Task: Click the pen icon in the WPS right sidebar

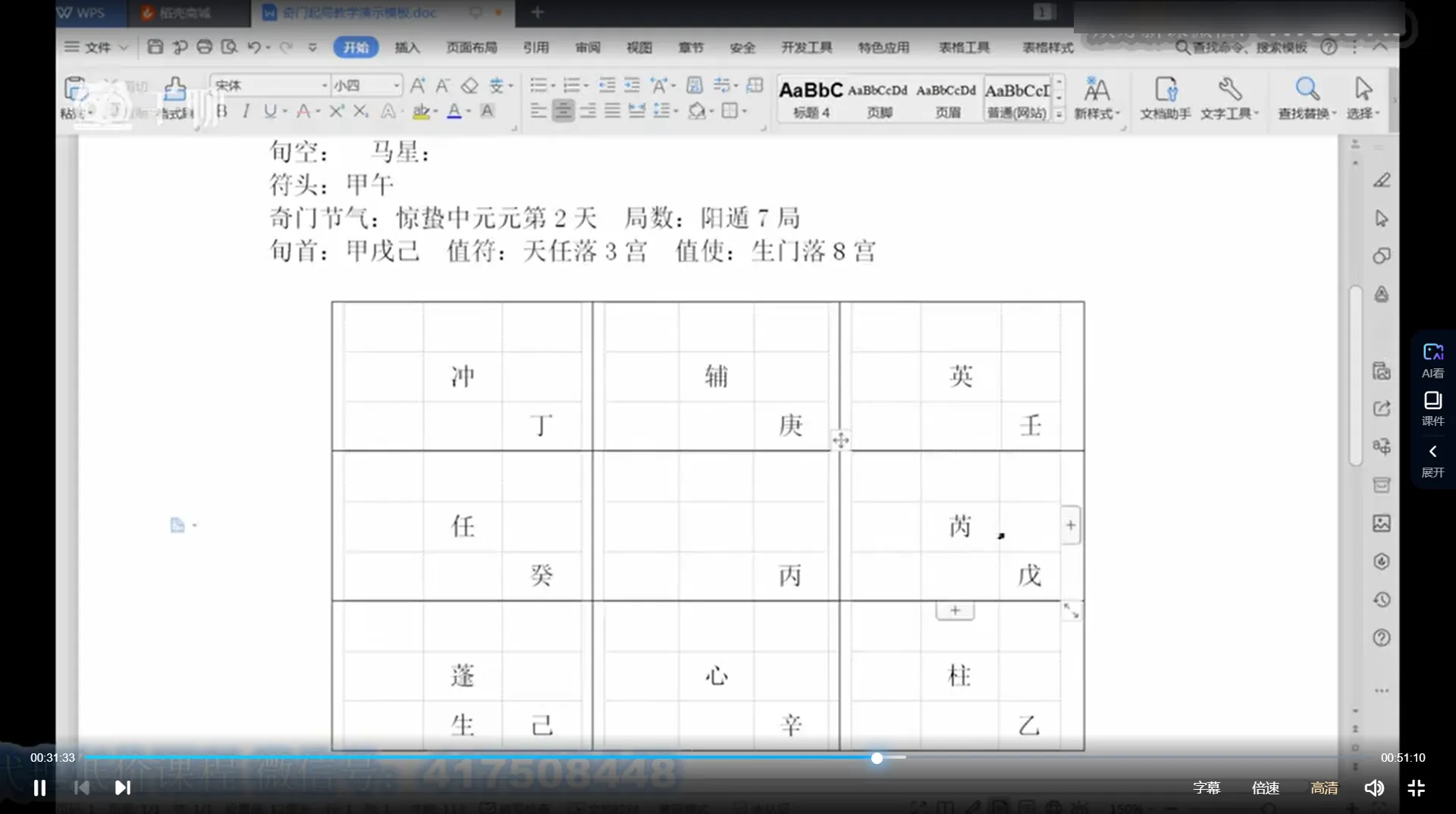Action: (x=1382, y=180)
